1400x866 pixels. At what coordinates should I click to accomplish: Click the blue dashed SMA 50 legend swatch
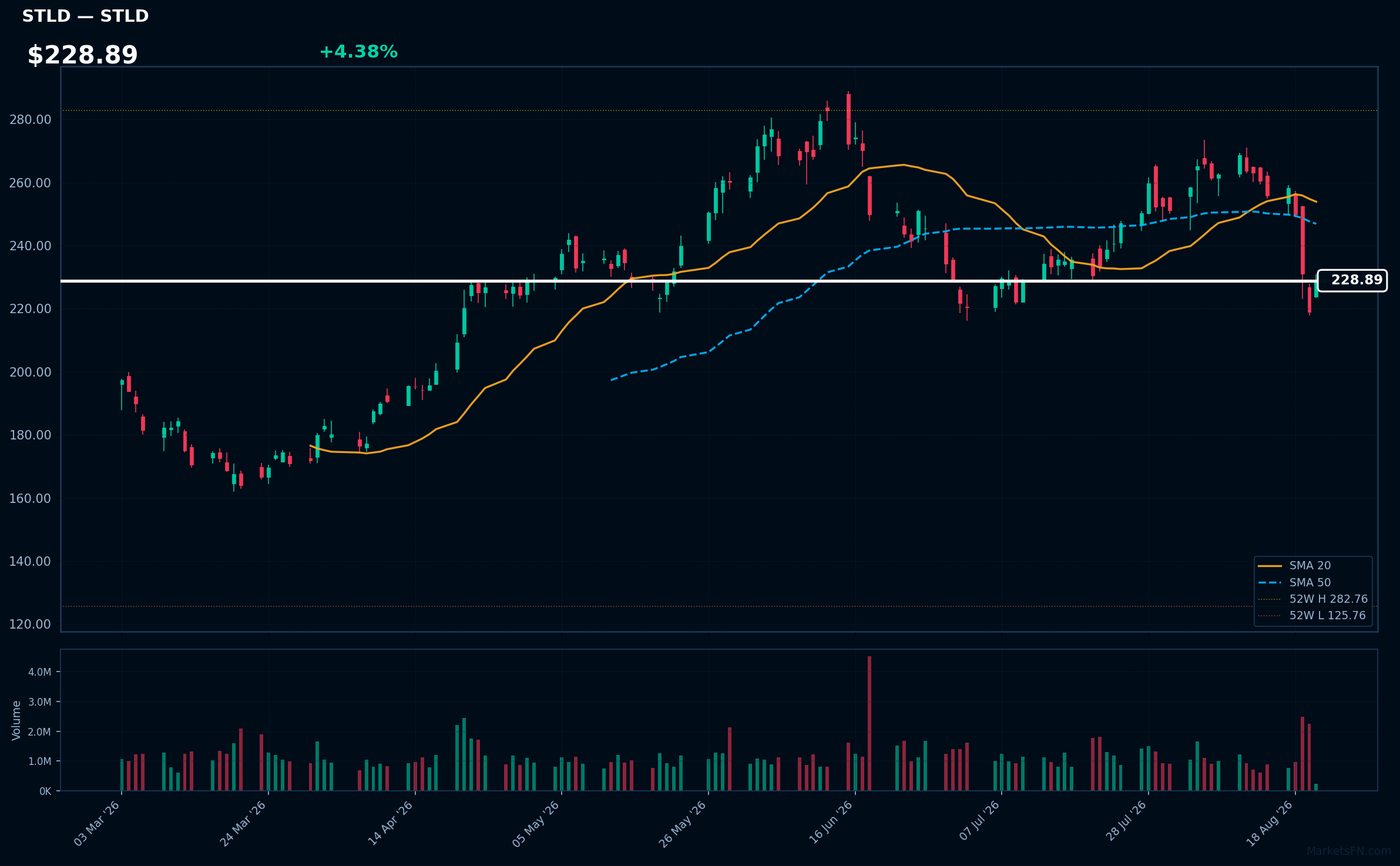[x=1270, y=583]
